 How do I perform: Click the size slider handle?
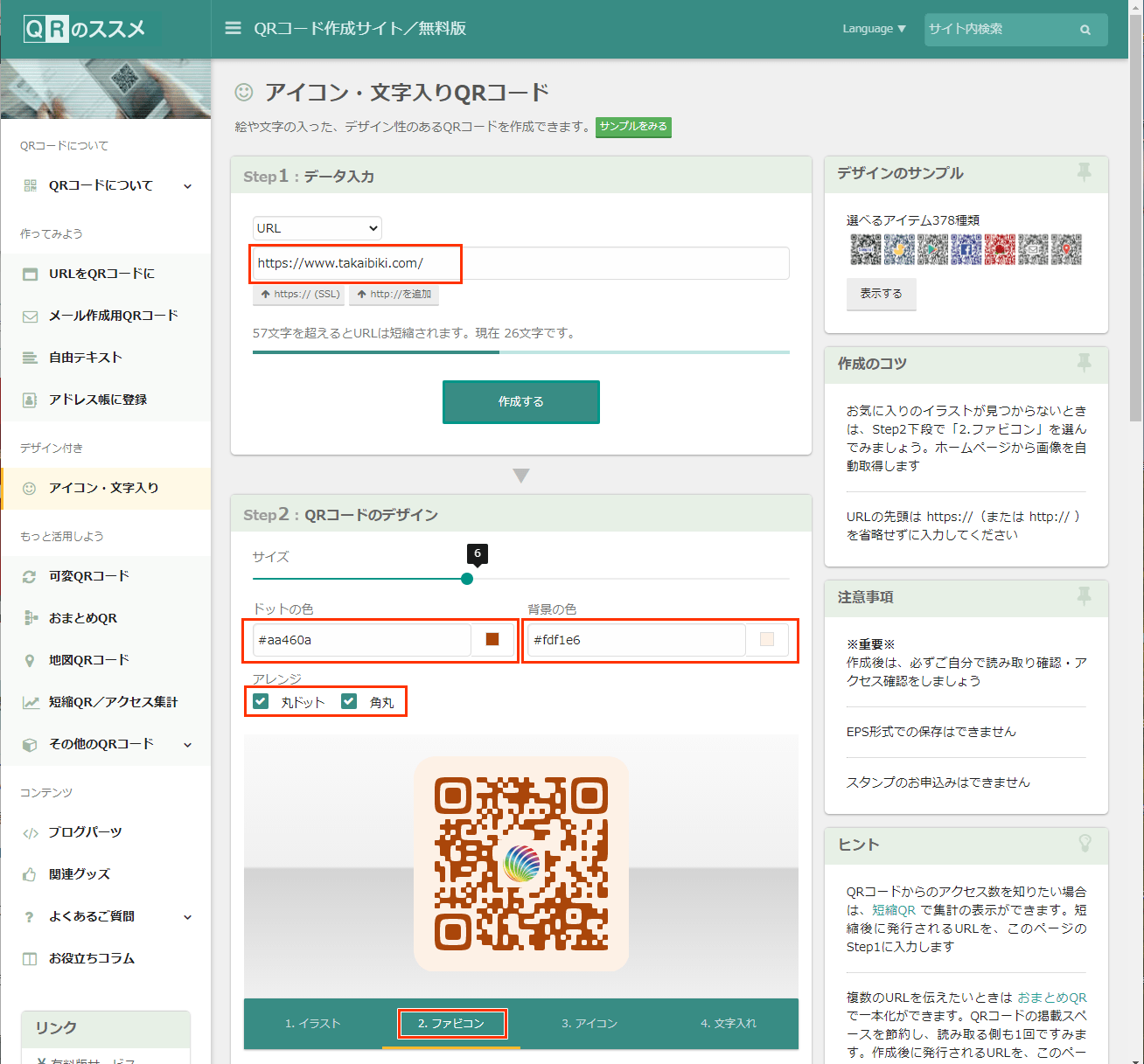click(467, 579)
